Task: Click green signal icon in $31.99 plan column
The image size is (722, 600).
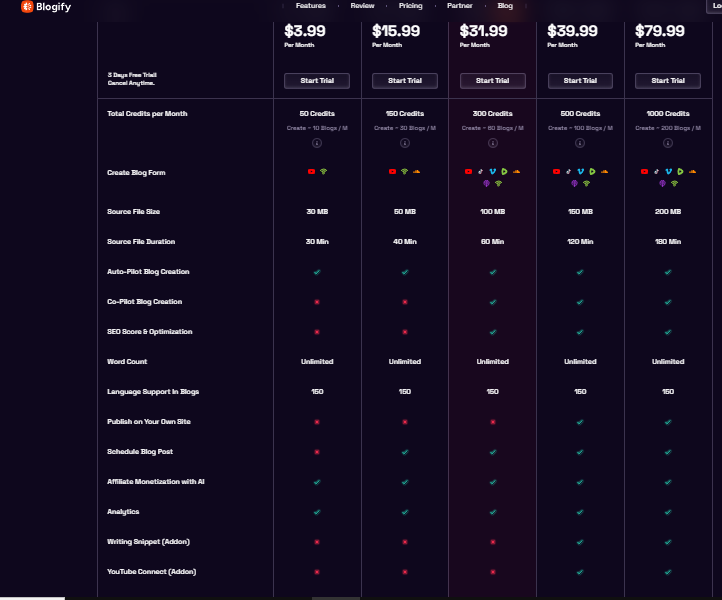Action: (x=498, y=183)
